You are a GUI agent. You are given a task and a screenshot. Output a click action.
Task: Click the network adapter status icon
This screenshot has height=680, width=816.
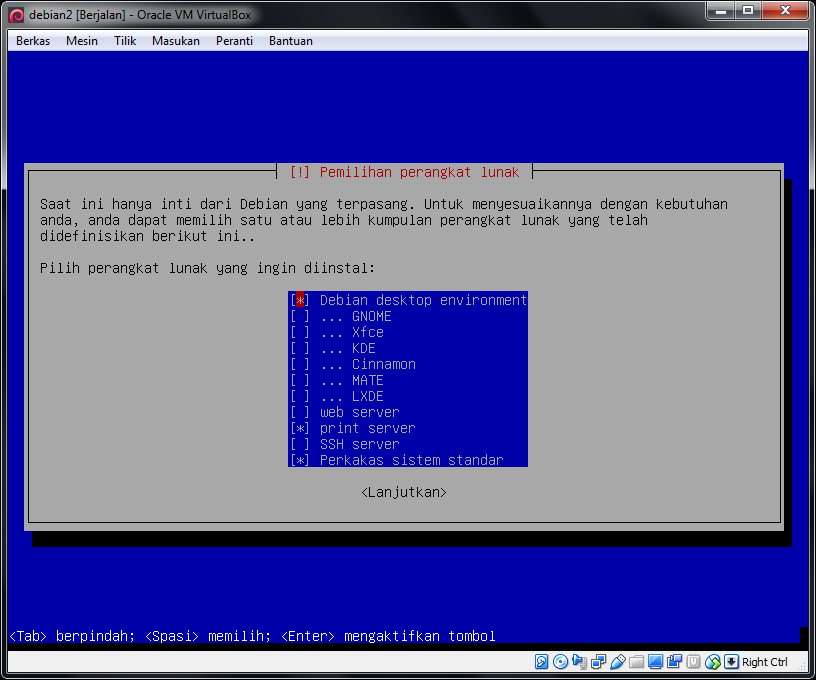598,662
